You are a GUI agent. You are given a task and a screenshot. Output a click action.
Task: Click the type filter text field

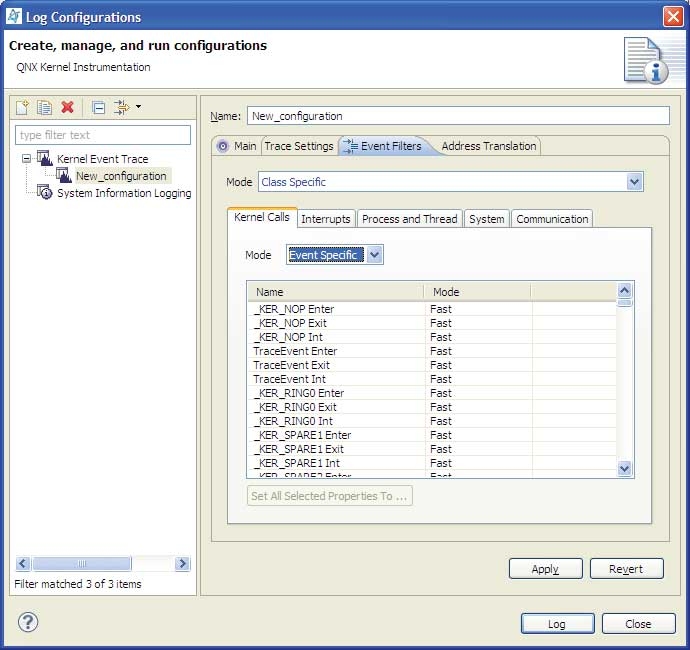[103, 135]
